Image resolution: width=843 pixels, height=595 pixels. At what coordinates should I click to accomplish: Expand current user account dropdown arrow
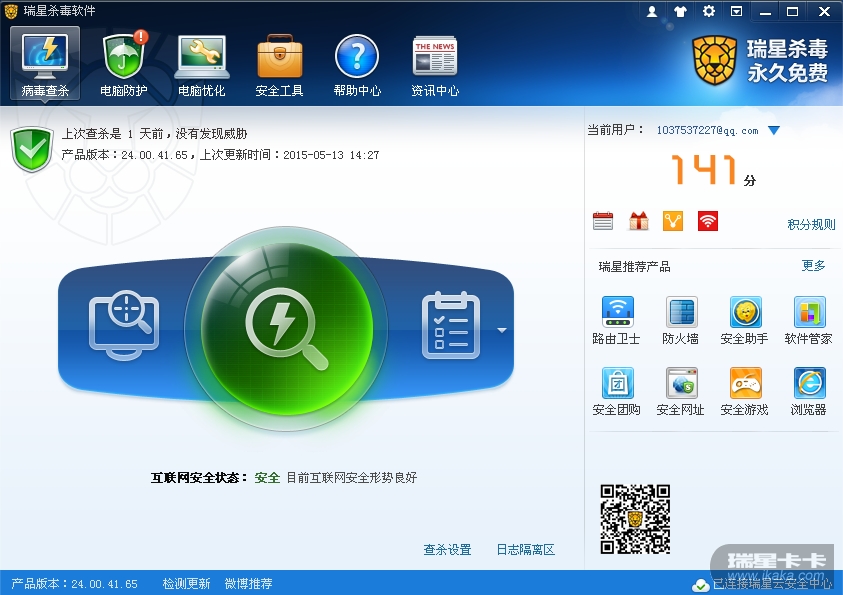[774, 130]
